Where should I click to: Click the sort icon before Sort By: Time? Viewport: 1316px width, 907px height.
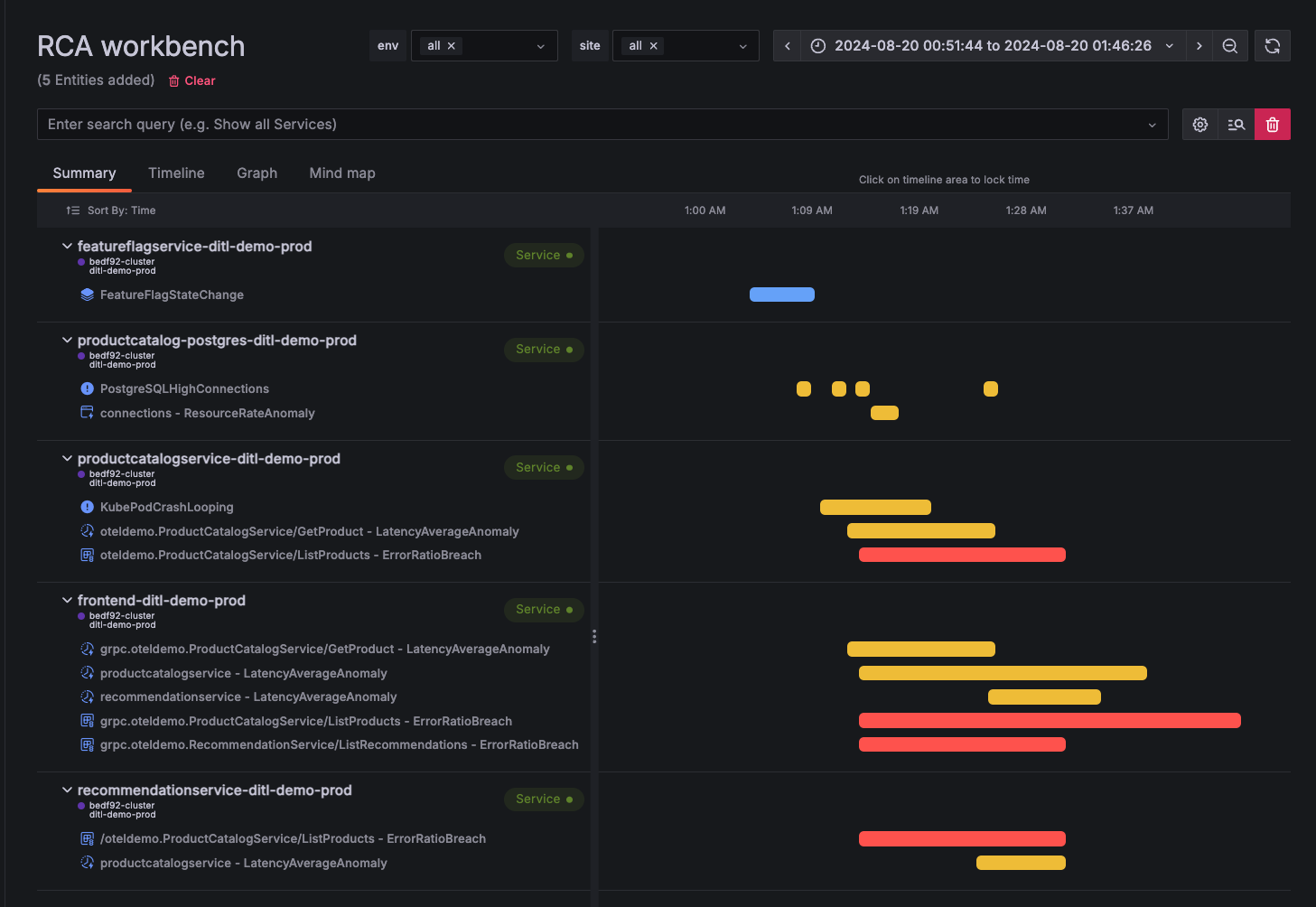(x=72, y=210)
